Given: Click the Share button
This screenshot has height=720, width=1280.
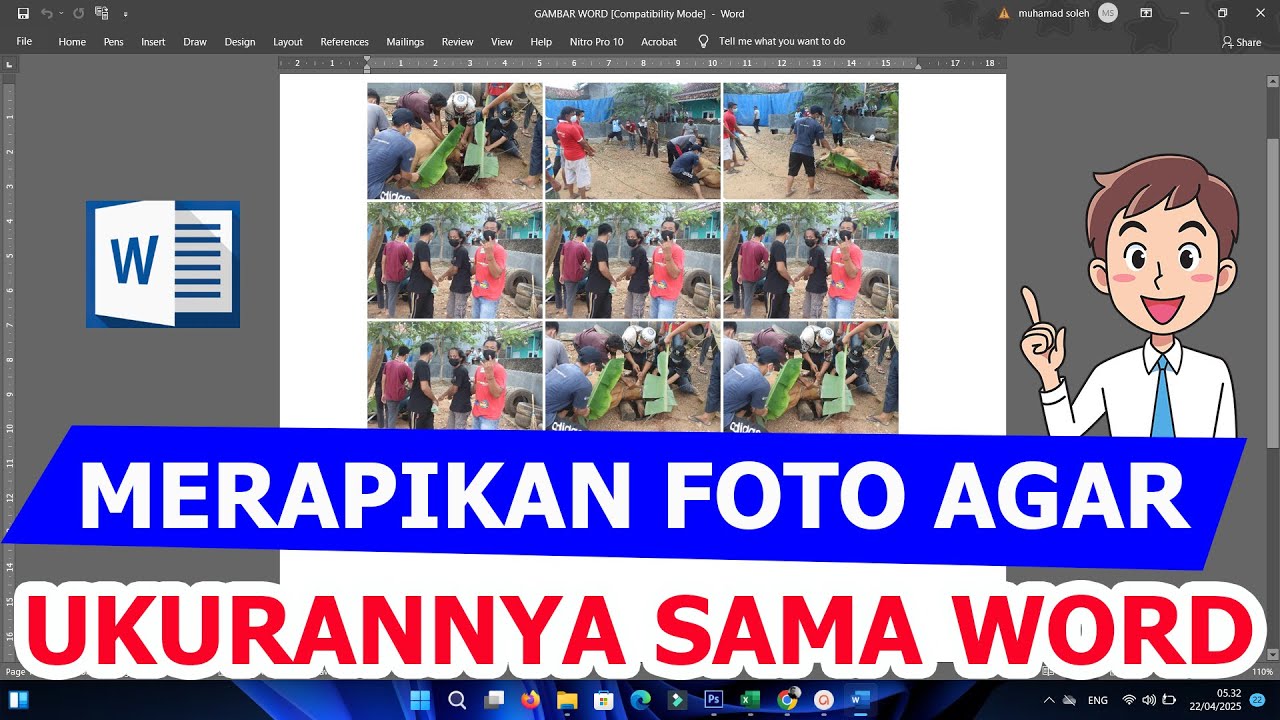Looking at the screenshot, I should 1241,42.
